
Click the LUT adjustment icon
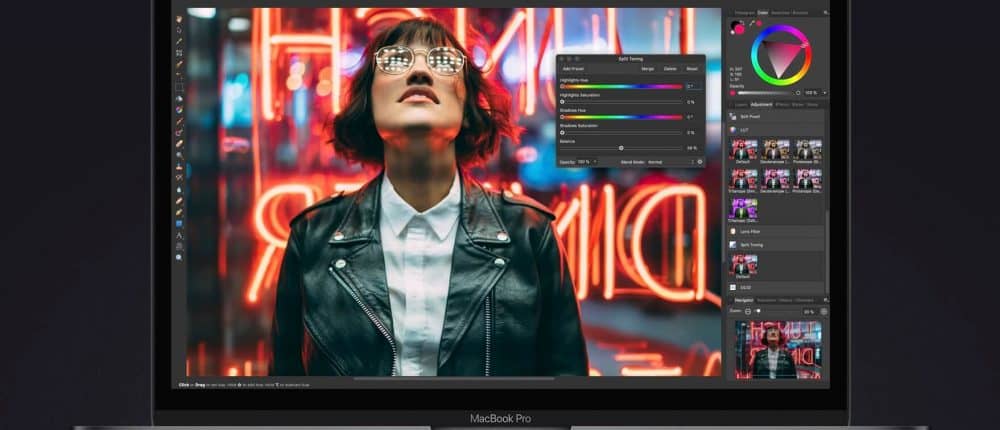734,130
